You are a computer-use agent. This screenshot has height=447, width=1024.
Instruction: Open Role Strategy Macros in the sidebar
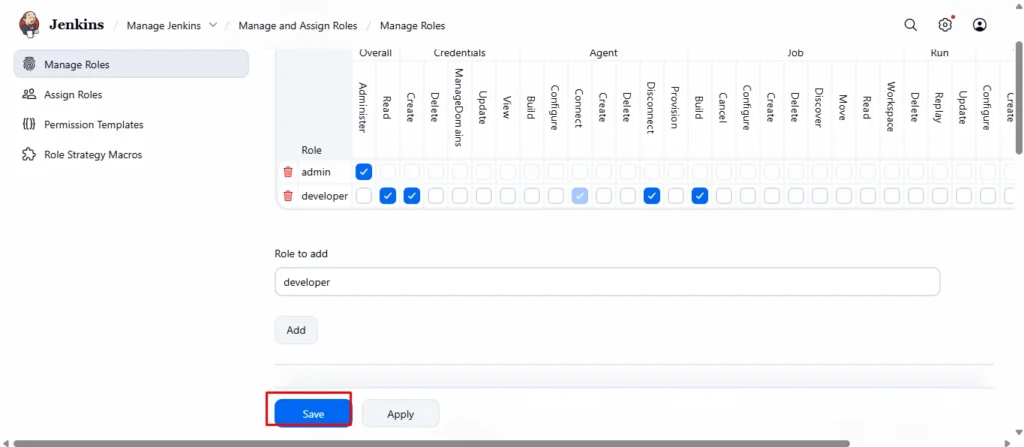click(x=92, y=155)
